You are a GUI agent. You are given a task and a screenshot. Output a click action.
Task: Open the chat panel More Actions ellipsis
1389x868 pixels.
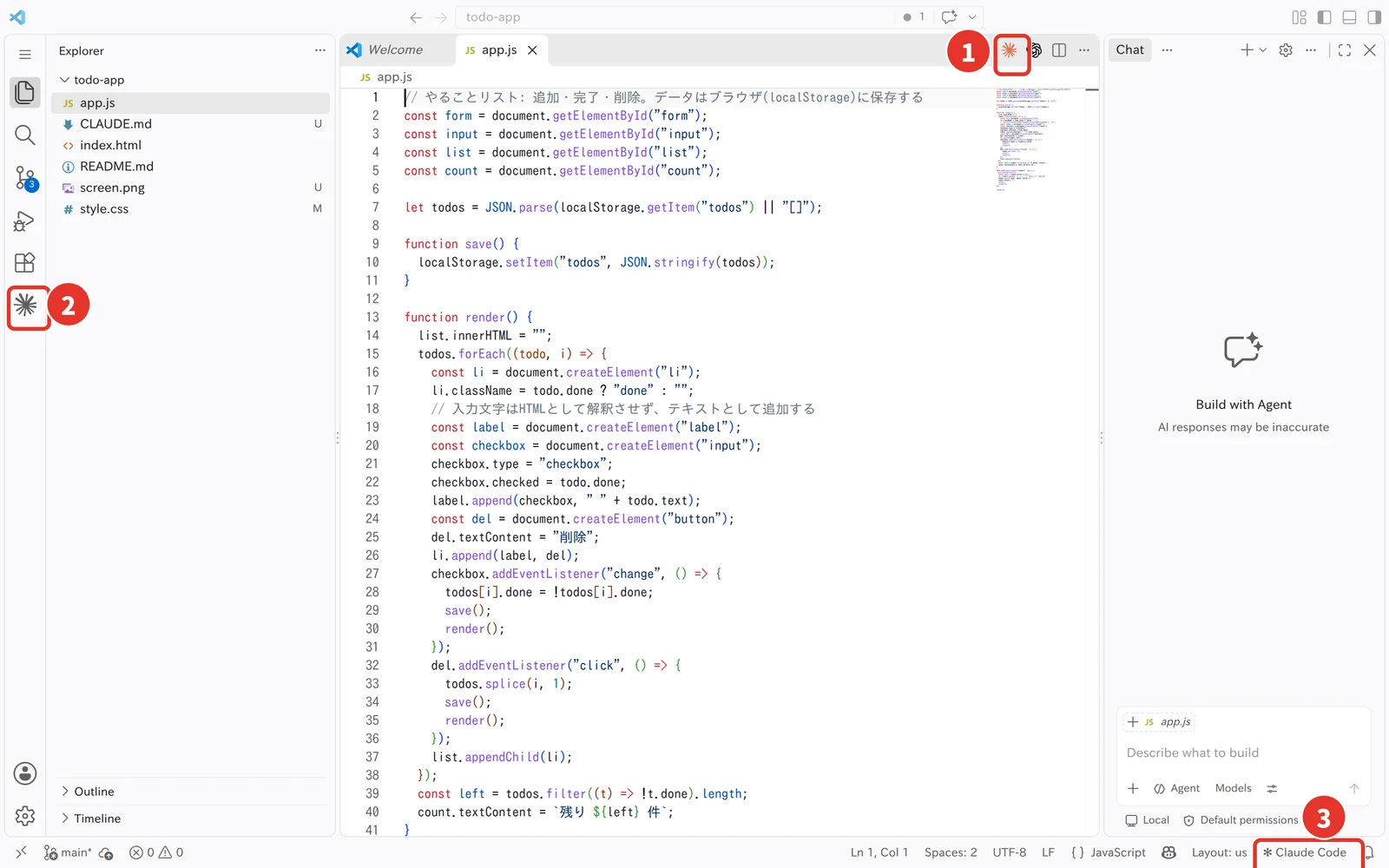(x=1311, y=50)
